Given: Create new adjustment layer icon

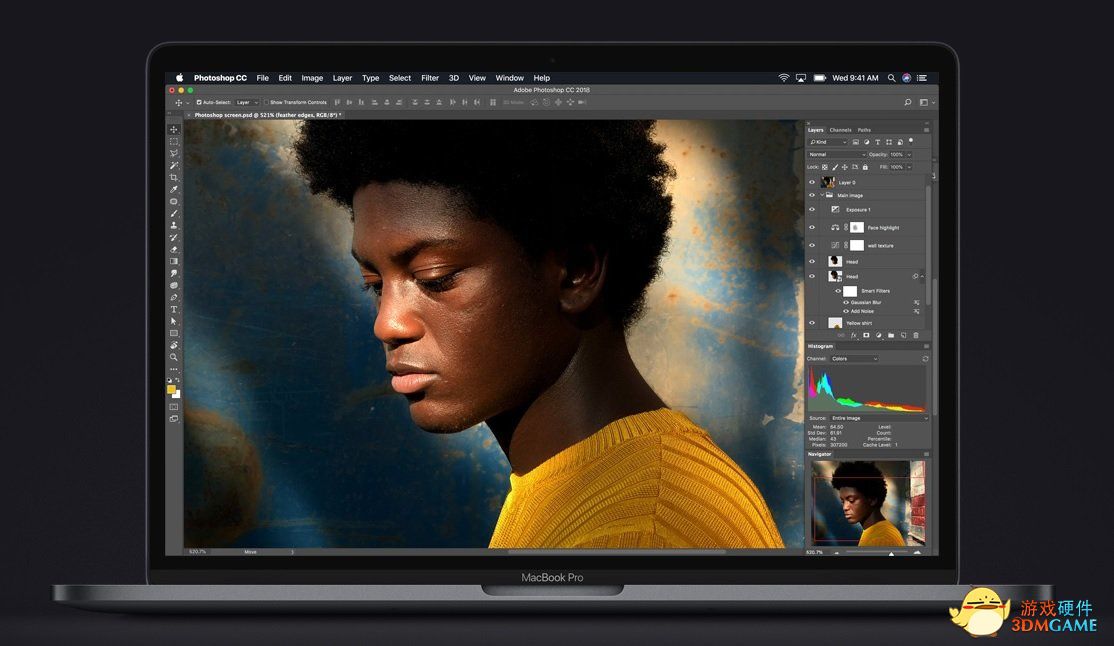Looking at the screenshot, I should point(879,335).
